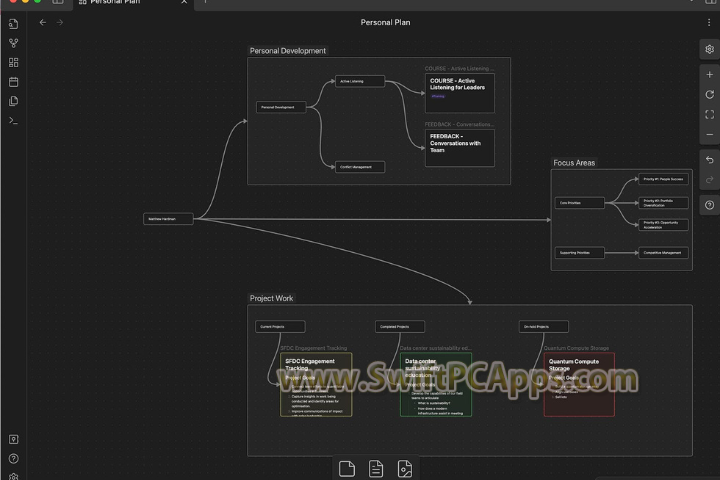Open the red Quantum Compute Storage card

pos(579,384)
